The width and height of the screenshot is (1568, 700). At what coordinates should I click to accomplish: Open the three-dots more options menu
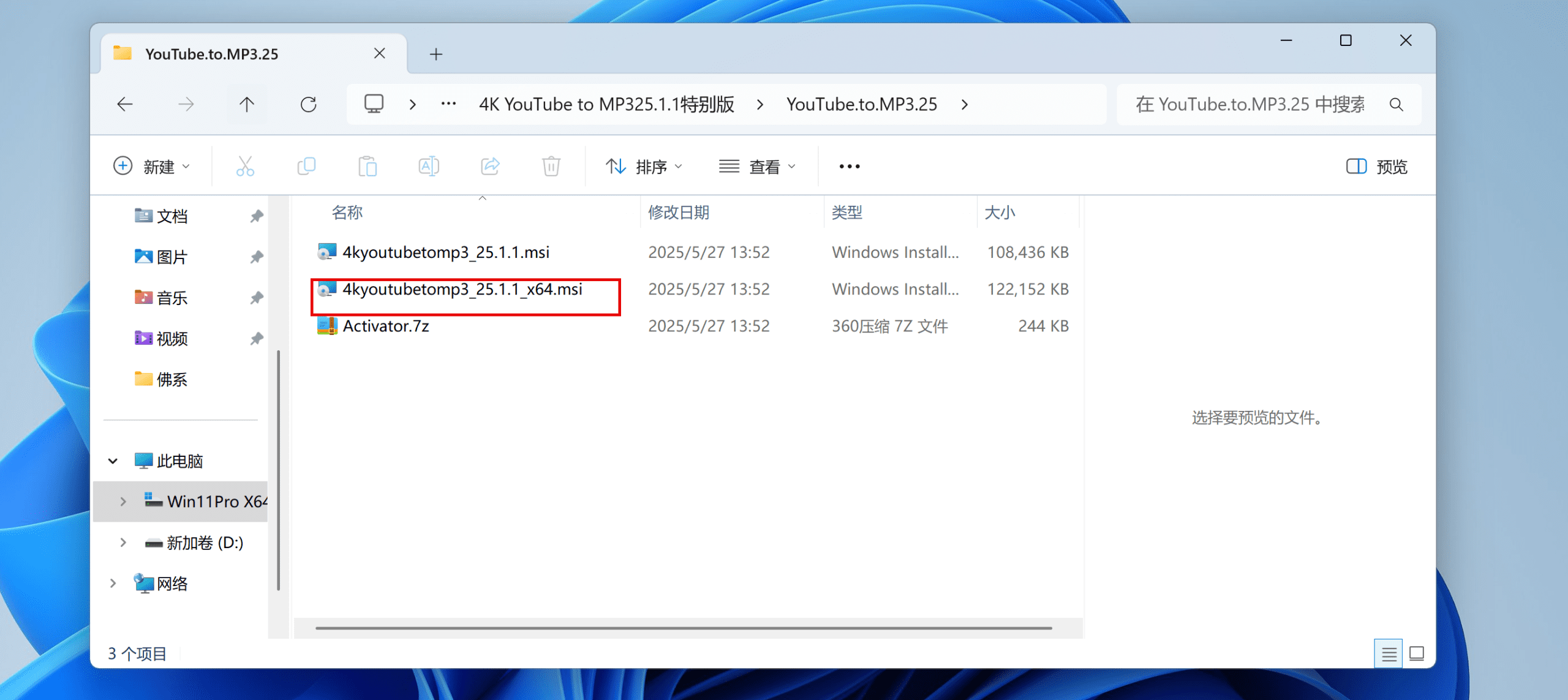coord(850,167)
